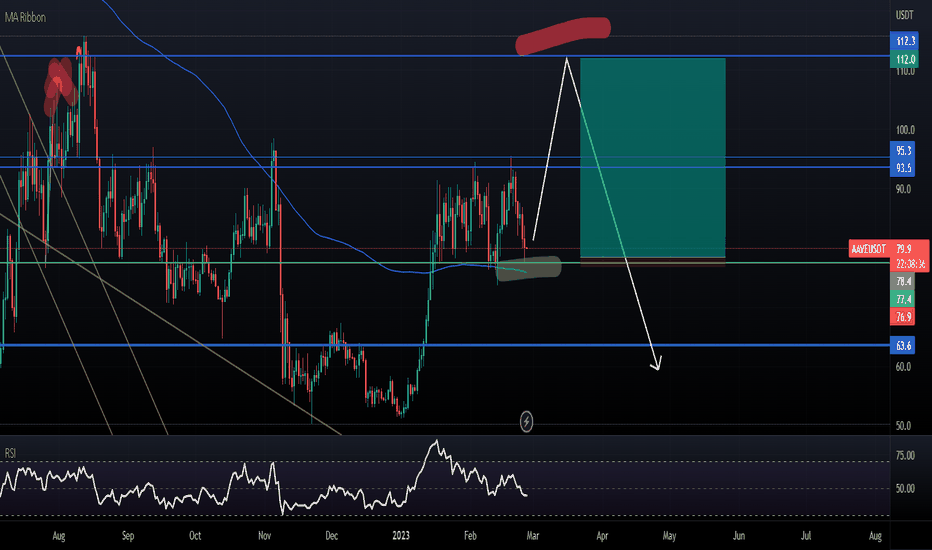
Task: Click the 100.0 price scale value
Action: (x=905, y=130)
